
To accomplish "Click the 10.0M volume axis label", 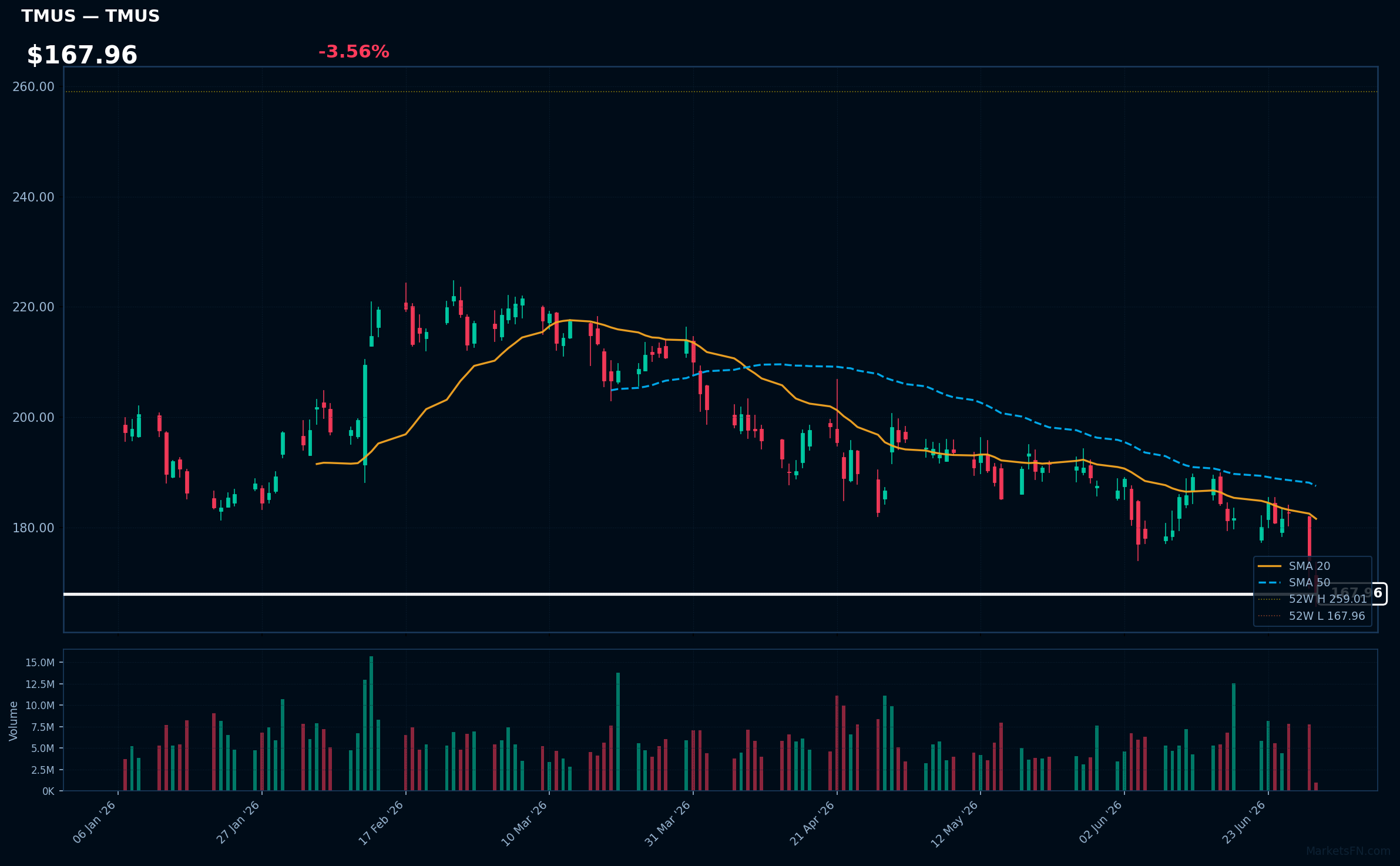I will click(40, 706).
